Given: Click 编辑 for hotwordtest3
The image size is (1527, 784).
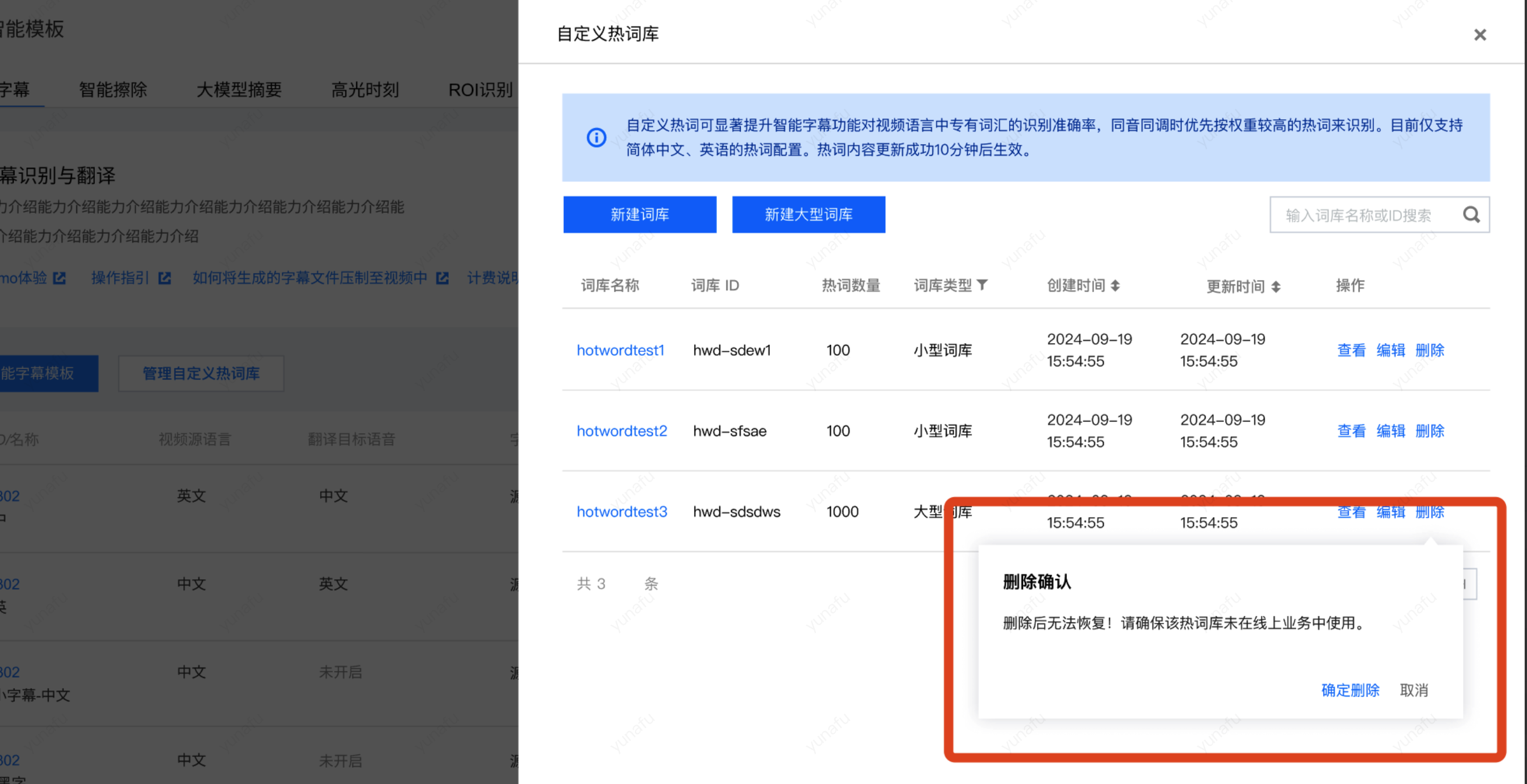Looking at the screenshot, I should tap(1391, 512).
